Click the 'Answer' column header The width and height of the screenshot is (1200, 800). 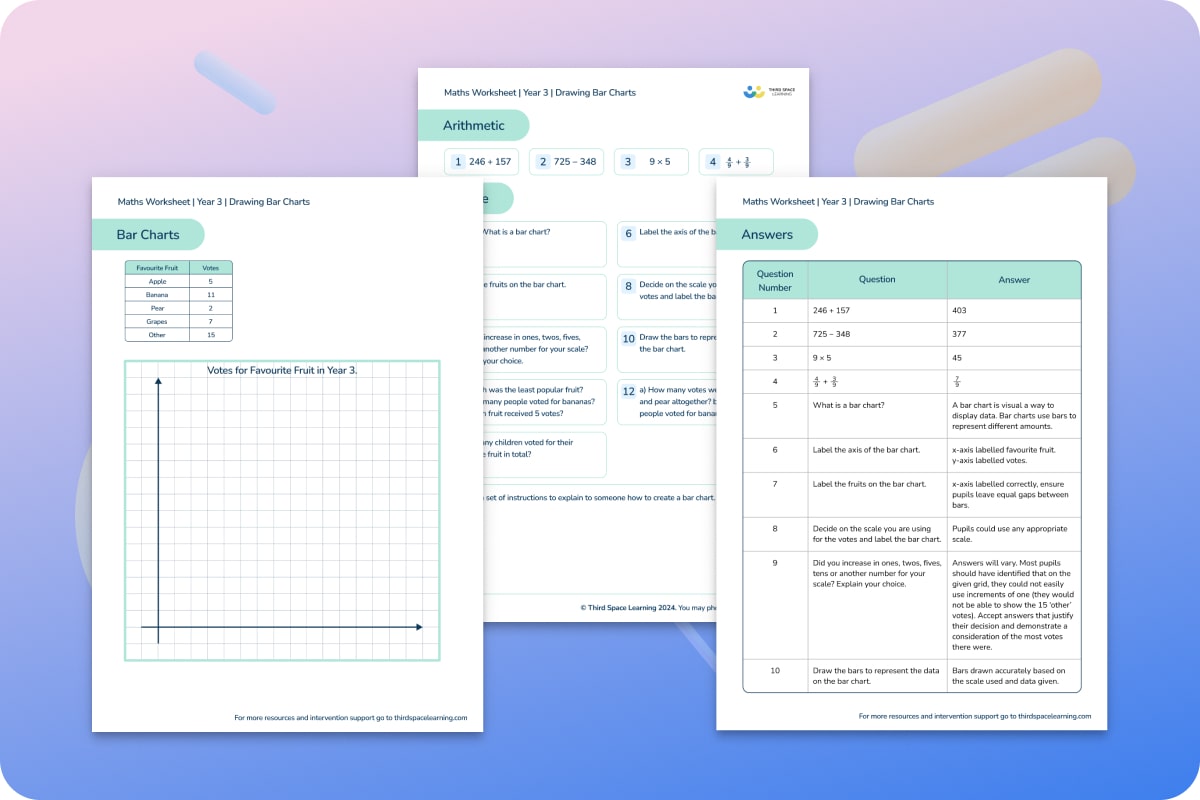(x=1014, y=280)
